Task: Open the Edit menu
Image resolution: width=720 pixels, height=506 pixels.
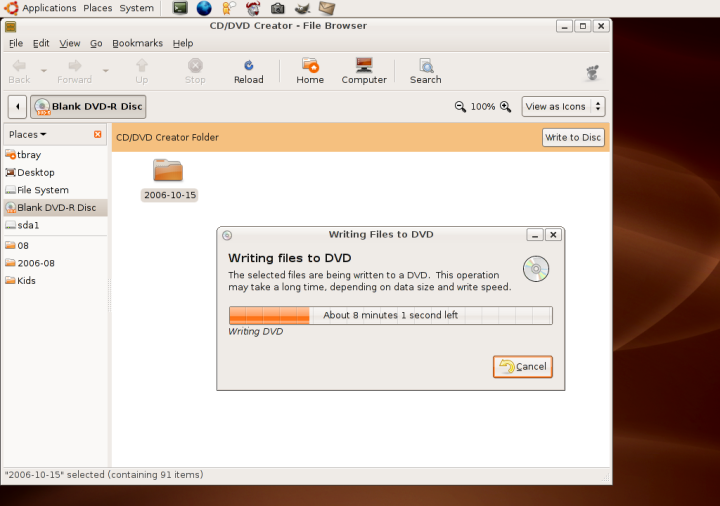Action: (41, 43)
